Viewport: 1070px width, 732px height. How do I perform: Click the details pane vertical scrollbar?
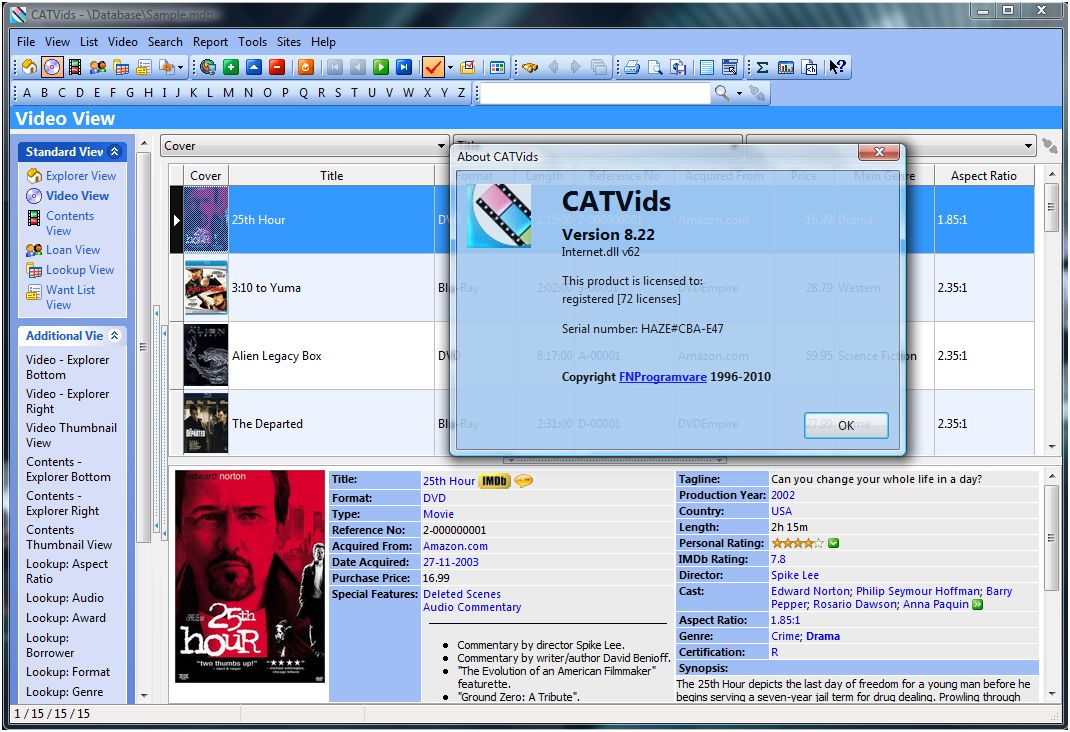(1051, 538)
